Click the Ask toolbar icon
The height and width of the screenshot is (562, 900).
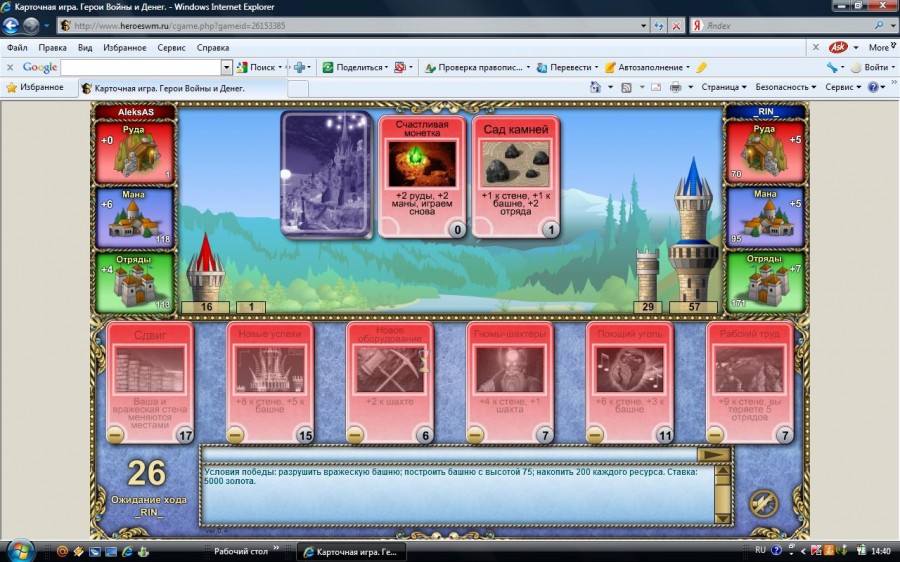point(838,47)
